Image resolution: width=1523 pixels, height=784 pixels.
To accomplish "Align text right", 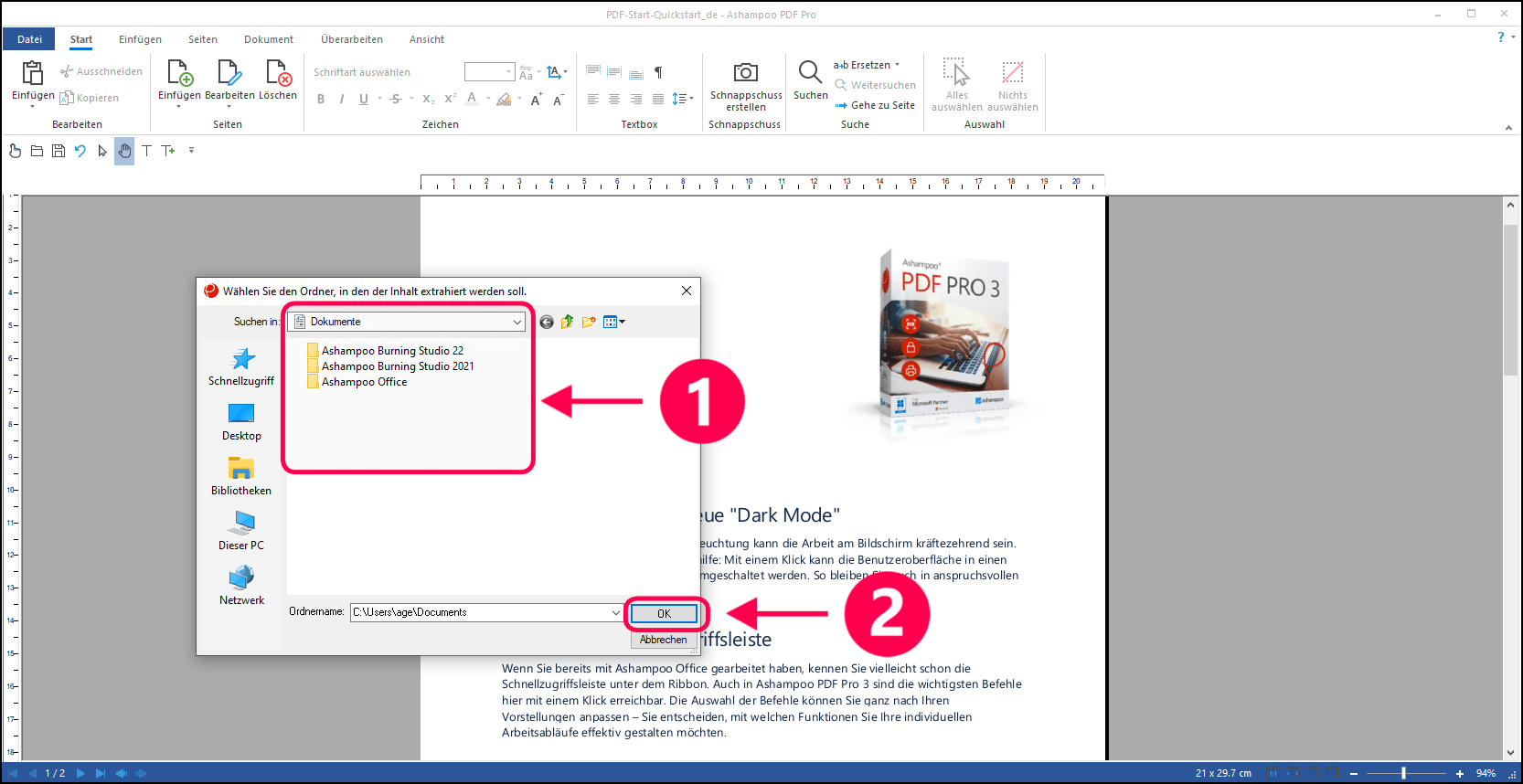I will [x=636, y=99].
